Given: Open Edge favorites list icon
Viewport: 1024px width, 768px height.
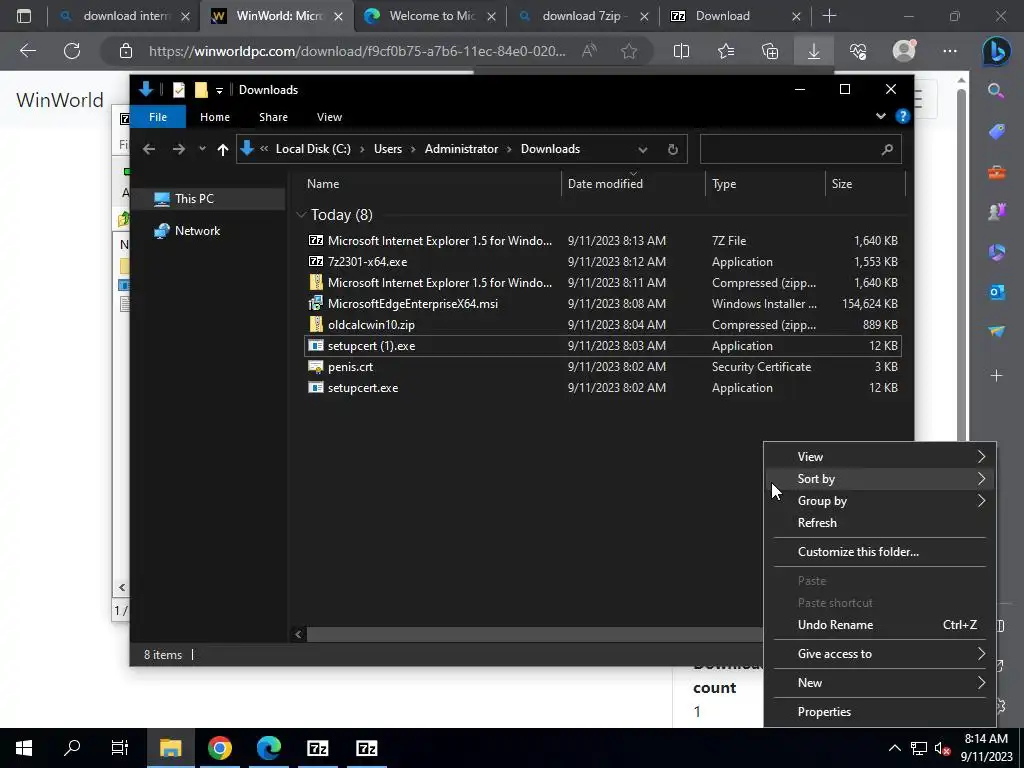Looking at the screenshot, I should [x=726, y=51].
